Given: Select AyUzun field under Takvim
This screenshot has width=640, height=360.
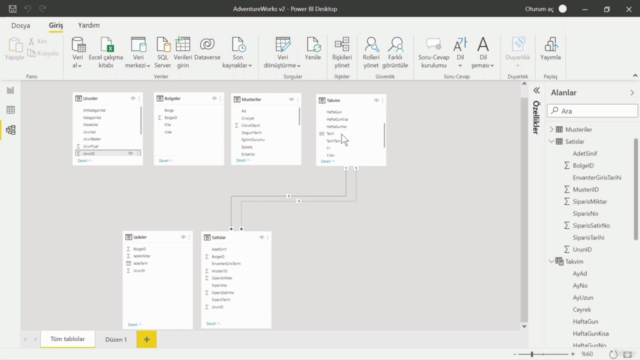Looking at the screenshot, I should coord(583,298).
